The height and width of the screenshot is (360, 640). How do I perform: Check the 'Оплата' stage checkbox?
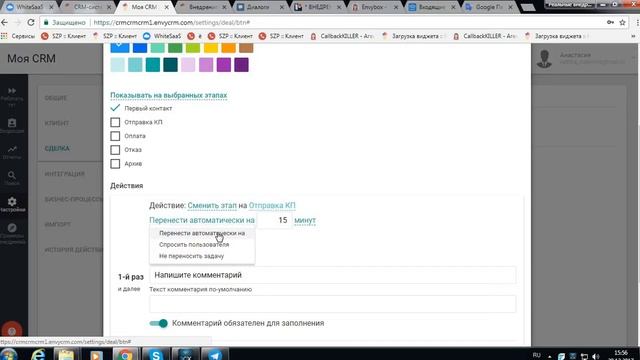(x=115, y=136)
